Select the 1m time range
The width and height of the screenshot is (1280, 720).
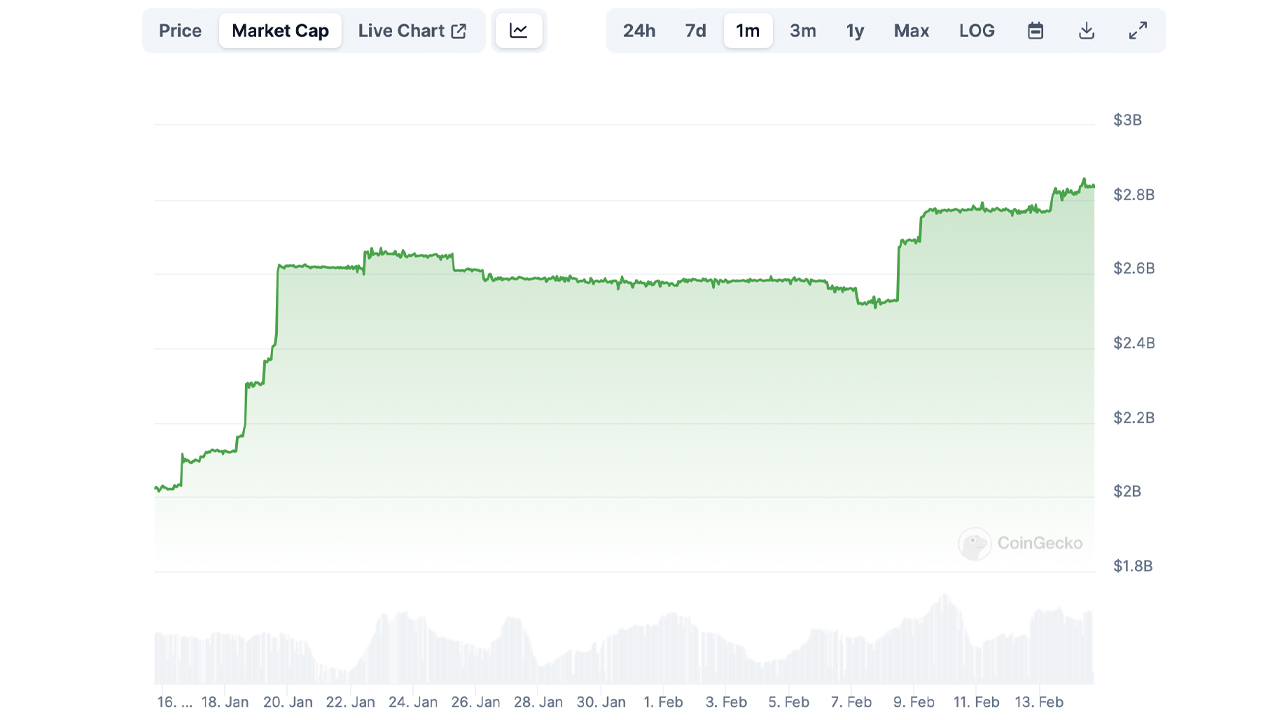pyautogui.click(x=748, y=31)
